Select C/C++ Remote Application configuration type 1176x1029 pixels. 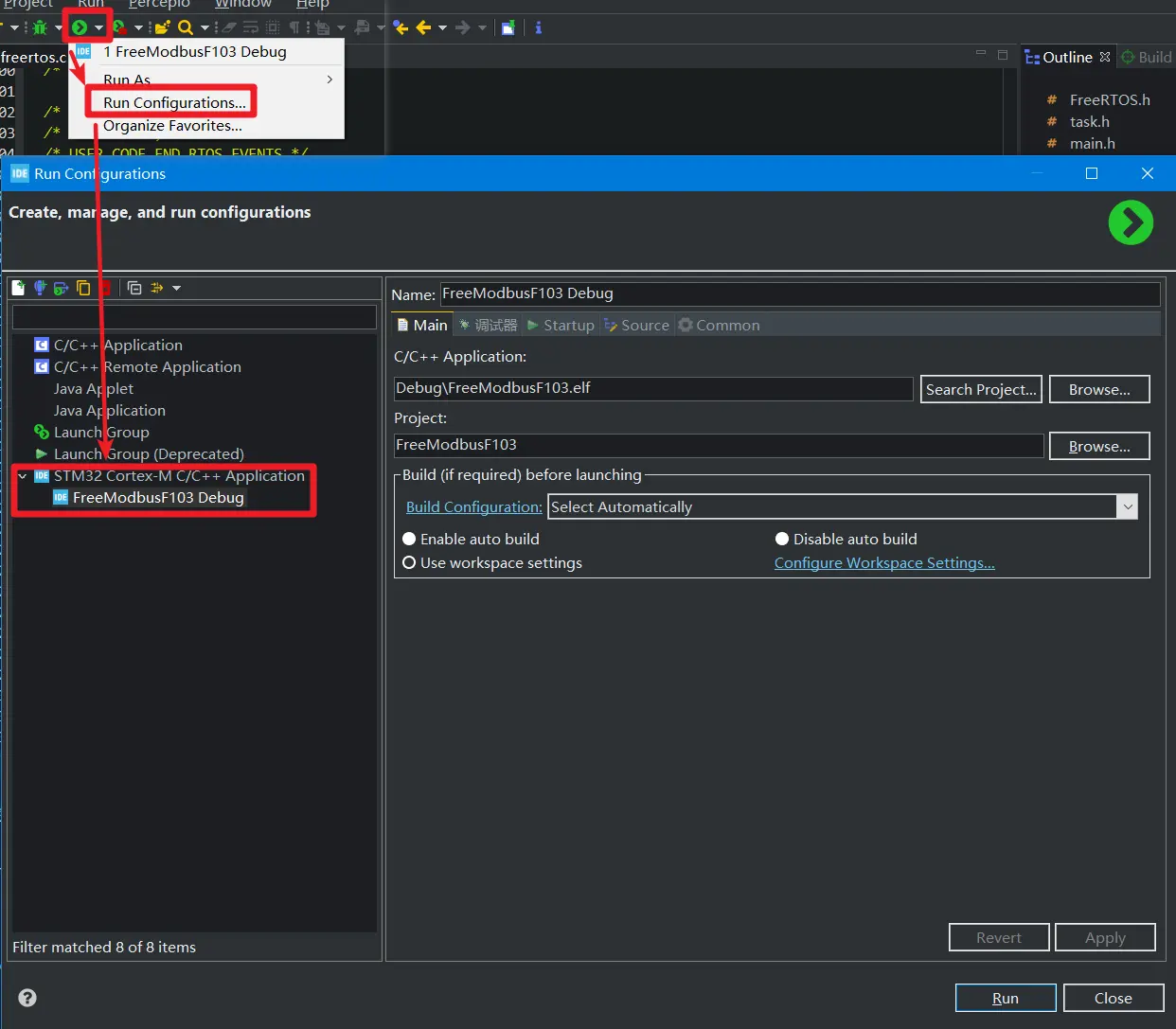click(x=147, y=366)
